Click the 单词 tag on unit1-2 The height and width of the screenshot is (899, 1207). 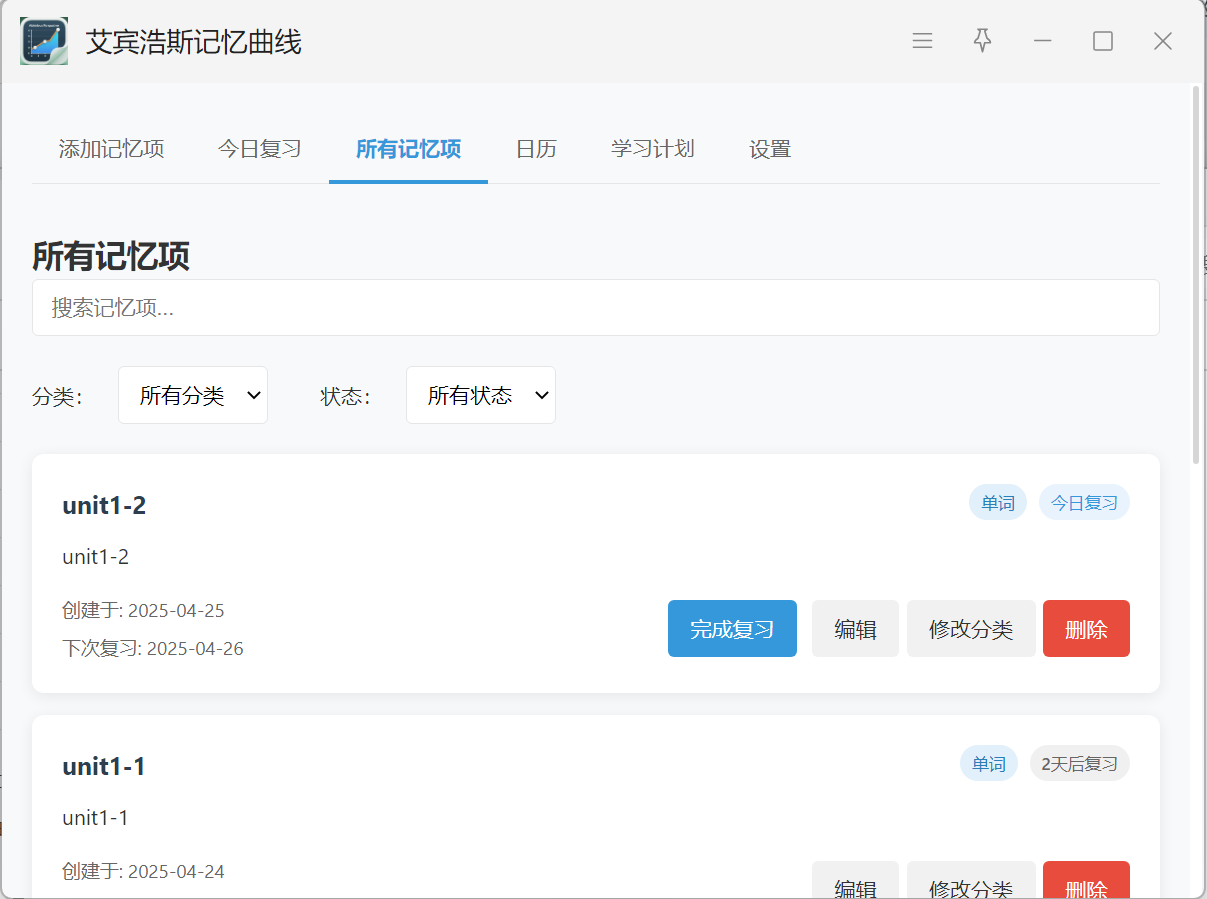[x=998, y=503]
